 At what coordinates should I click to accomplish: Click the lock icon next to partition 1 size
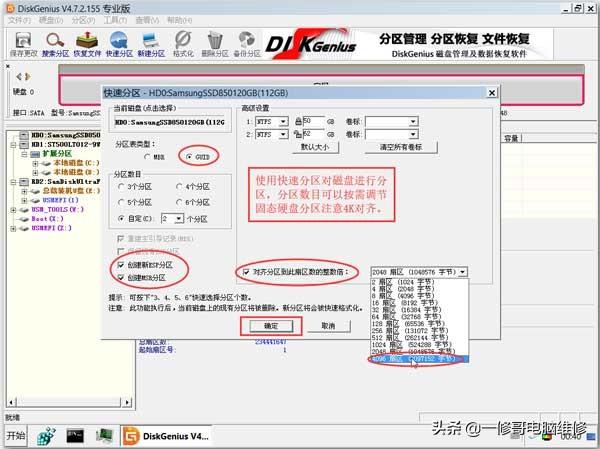tap(298, 122)
